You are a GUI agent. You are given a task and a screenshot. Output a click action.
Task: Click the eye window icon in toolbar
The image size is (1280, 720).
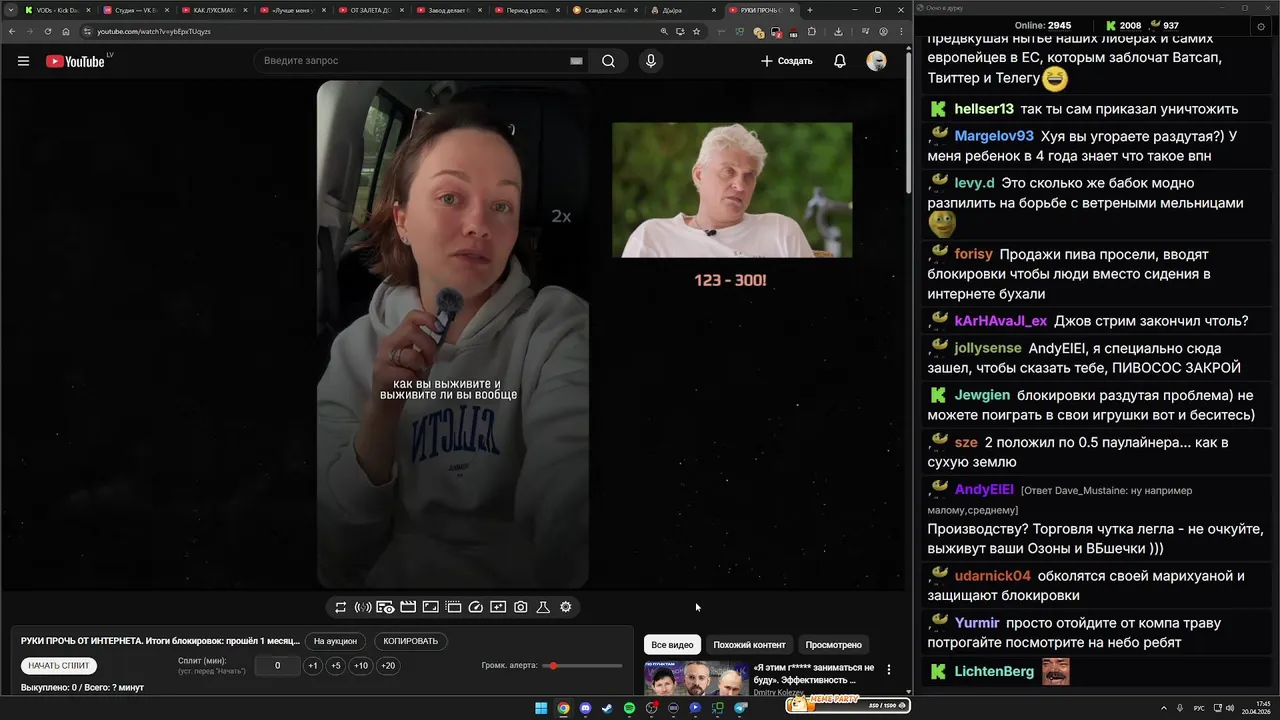[x=385, y=607]
